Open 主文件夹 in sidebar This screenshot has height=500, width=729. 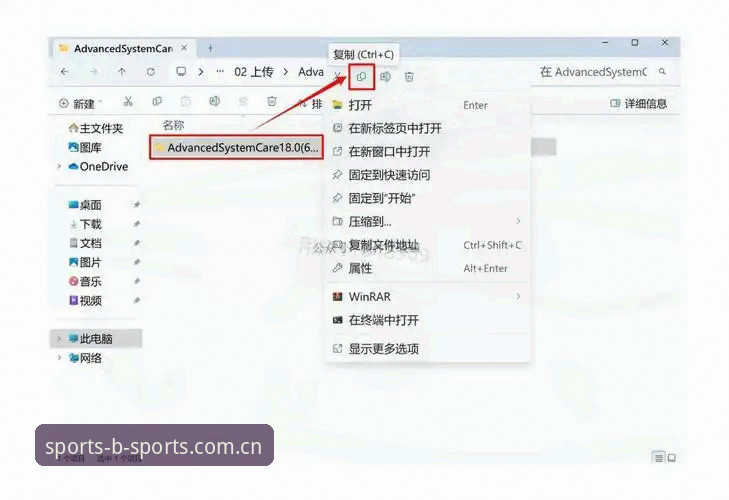pyautogui.click(x=96, y=128)
